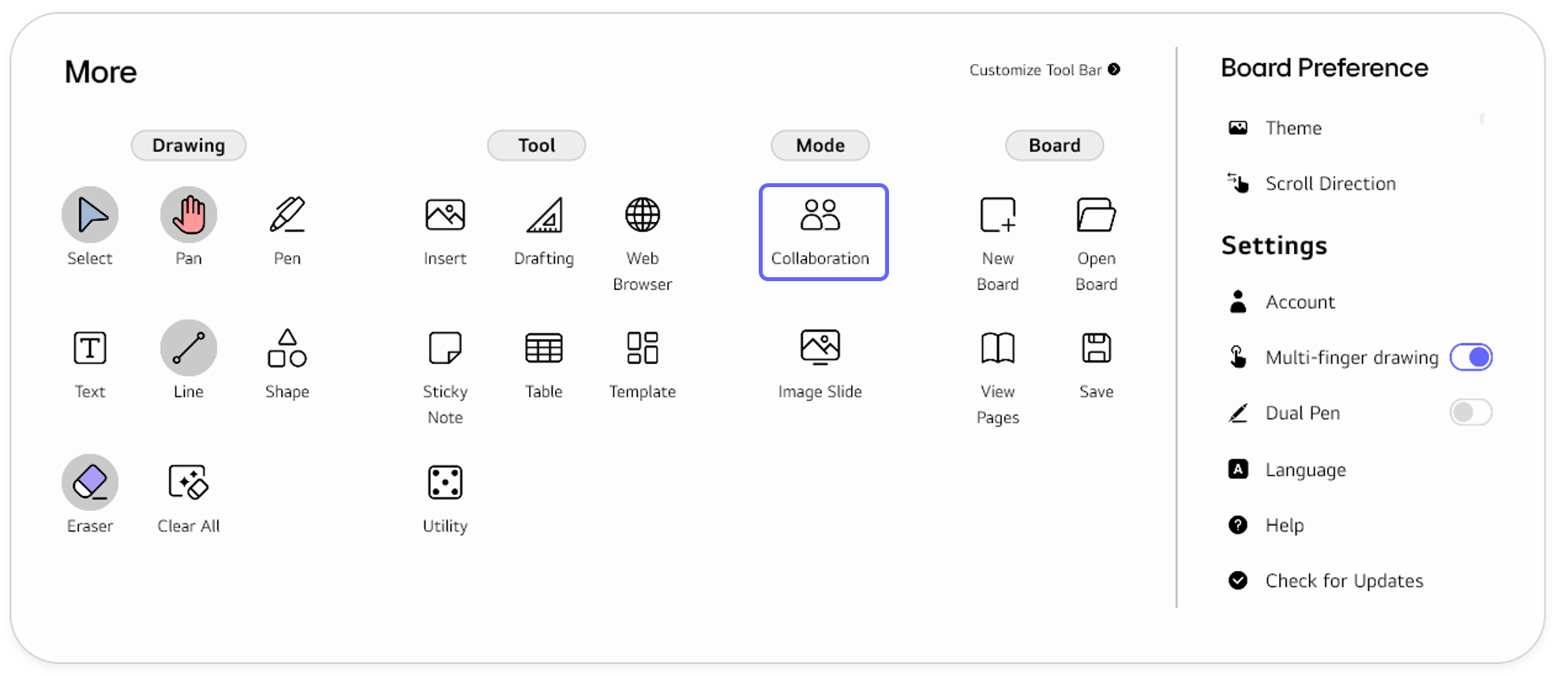This screenshot has width=1568, height=676.
Task: Click the Customize Tool Bar link
Action: (1045, 69)
